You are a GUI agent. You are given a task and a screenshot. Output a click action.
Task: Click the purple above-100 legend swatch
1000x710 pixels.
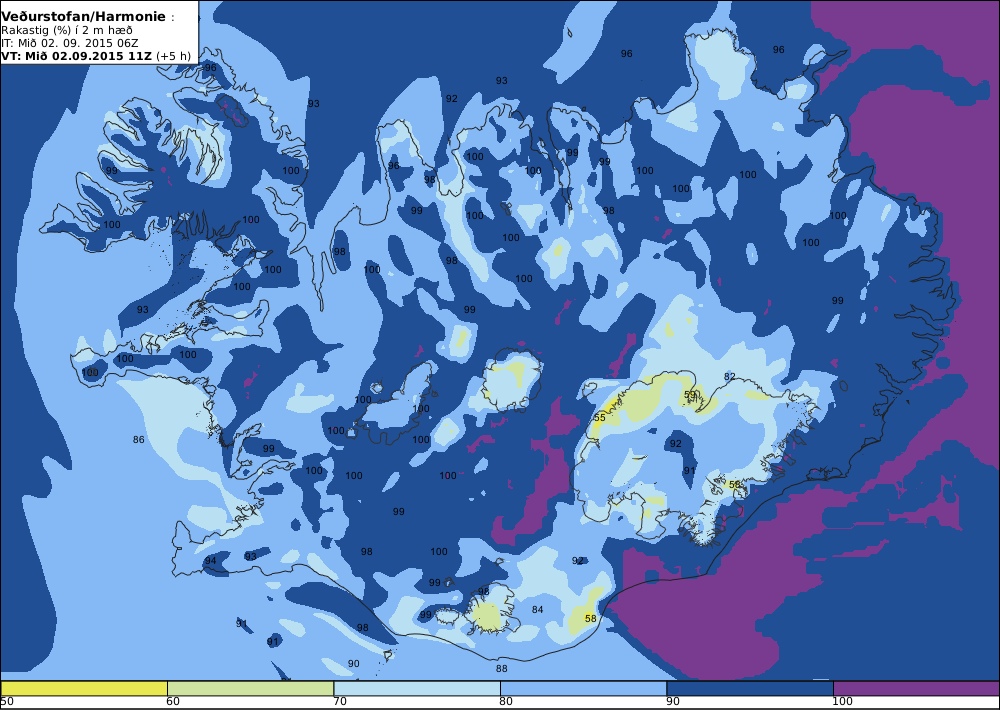coord(916,688)
